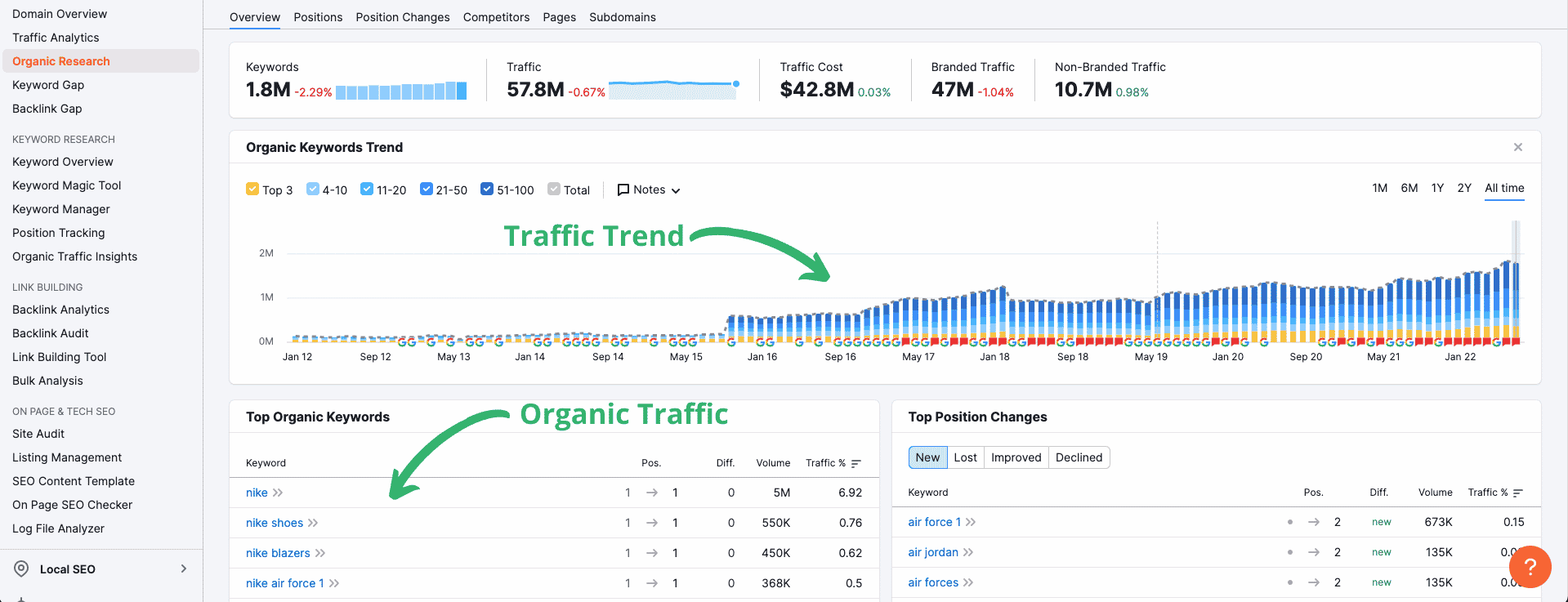Open Site Audit in sidebar
The image size is (1568, 602).
(38, 434)
